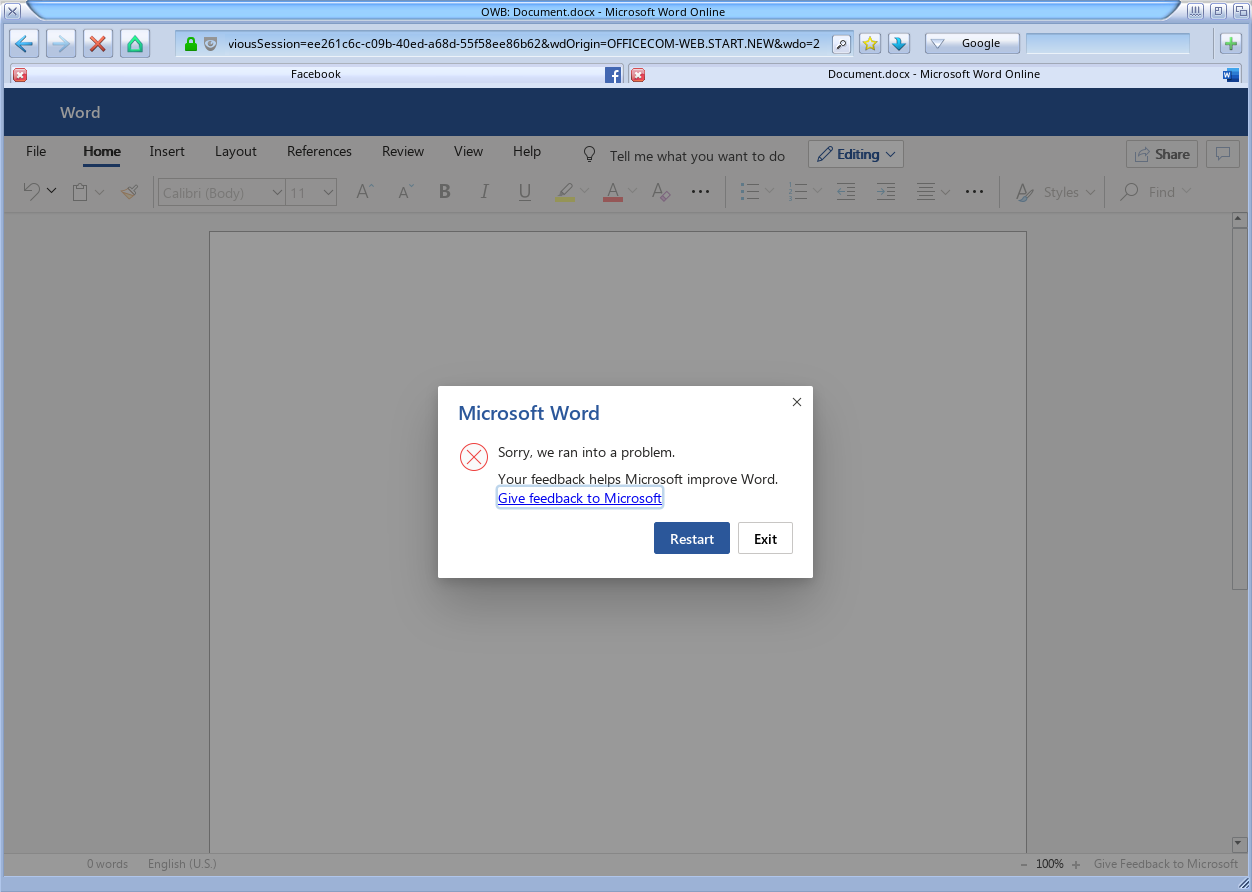Toggle Underline formatting
Image resolution: width=1252 pixels, height=892 pixels.
point(525,192)
